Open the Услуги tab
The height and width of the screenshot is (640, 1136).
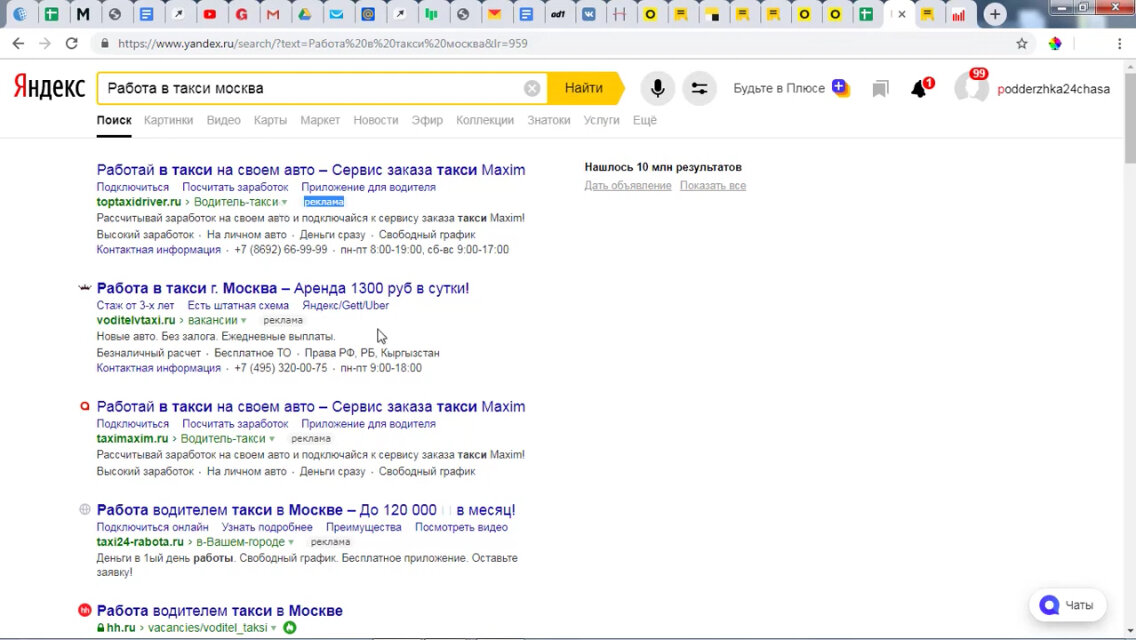601,120
